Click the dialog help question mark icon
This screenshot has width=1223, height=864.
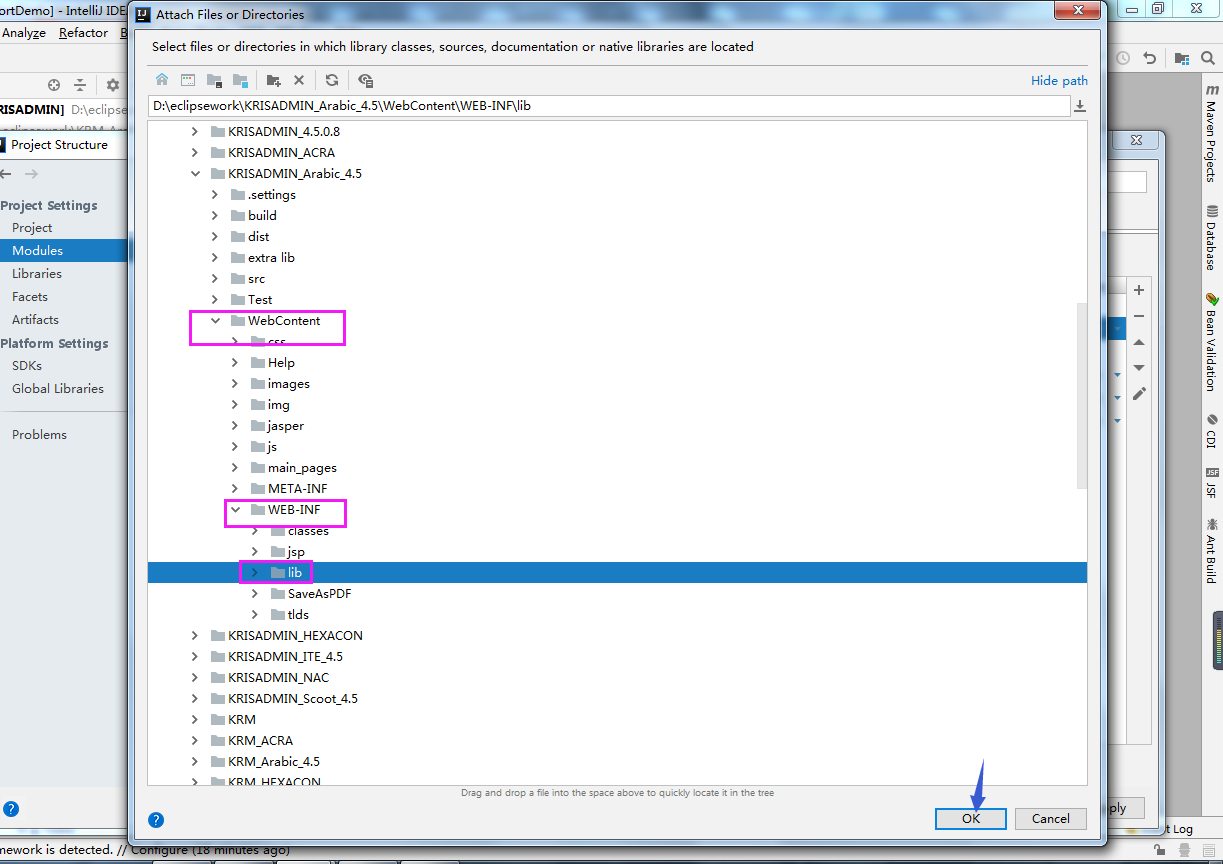point(156,819)
